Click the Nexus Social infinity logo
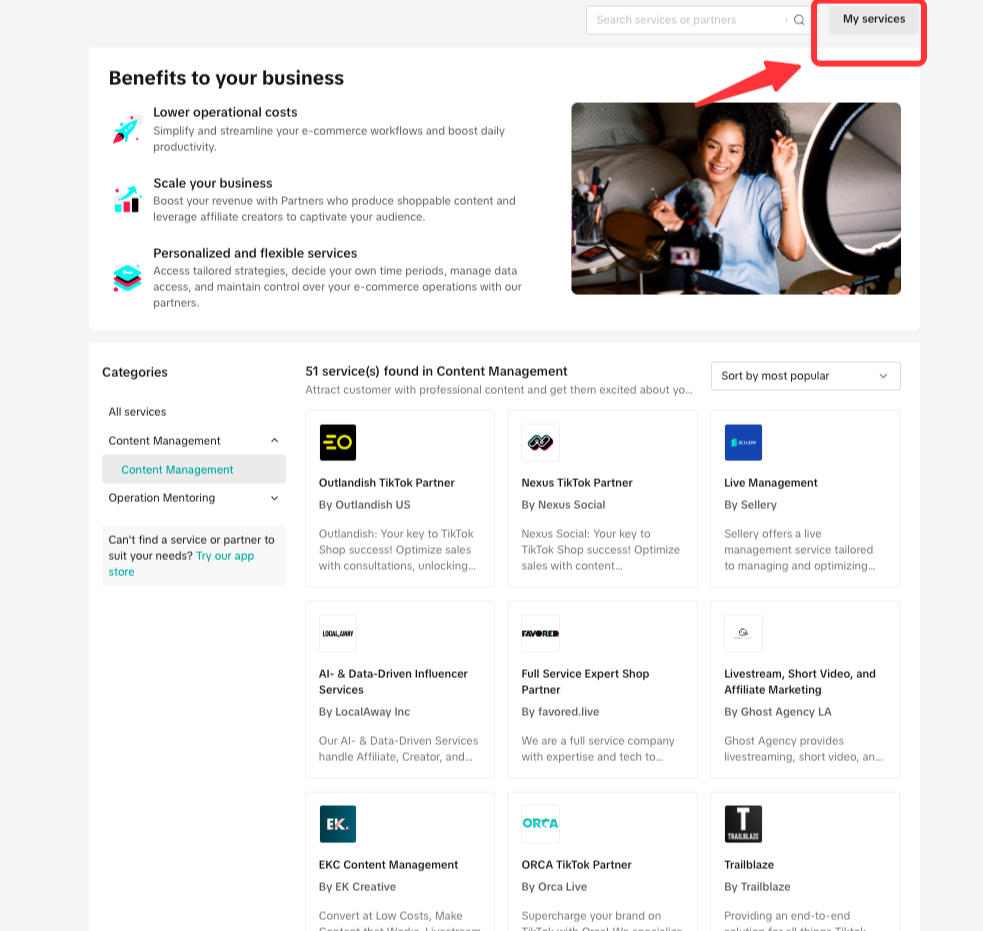This screenshot has width=983, height=931. 540,442
